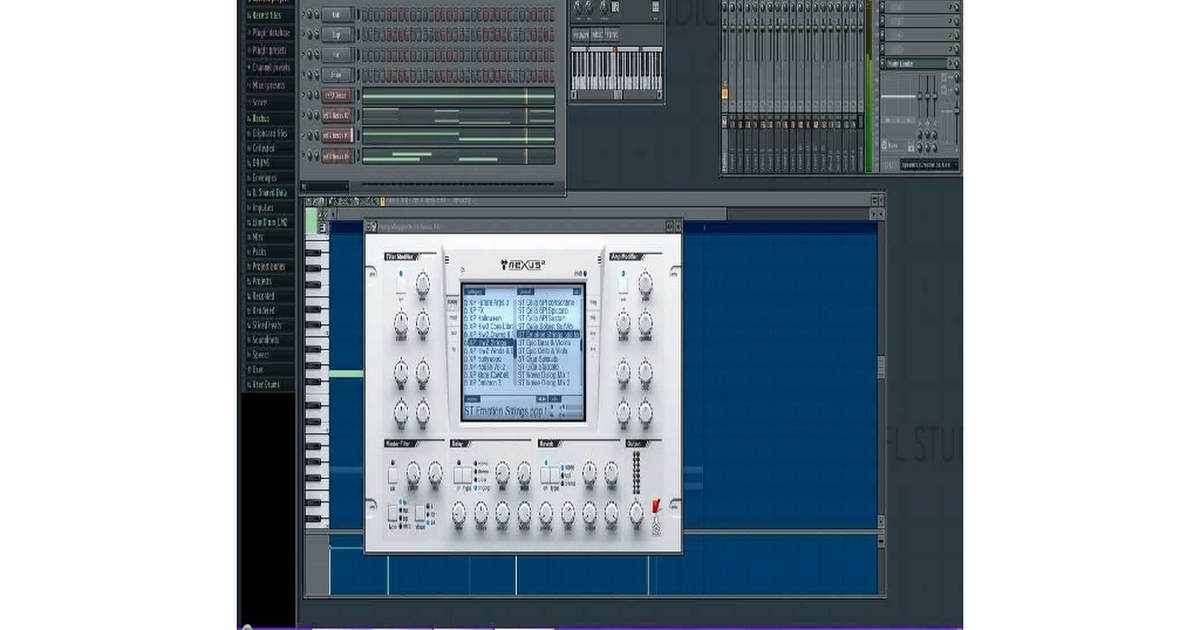Toggle the Nexus Amp Modifier on button

point(623,283)
